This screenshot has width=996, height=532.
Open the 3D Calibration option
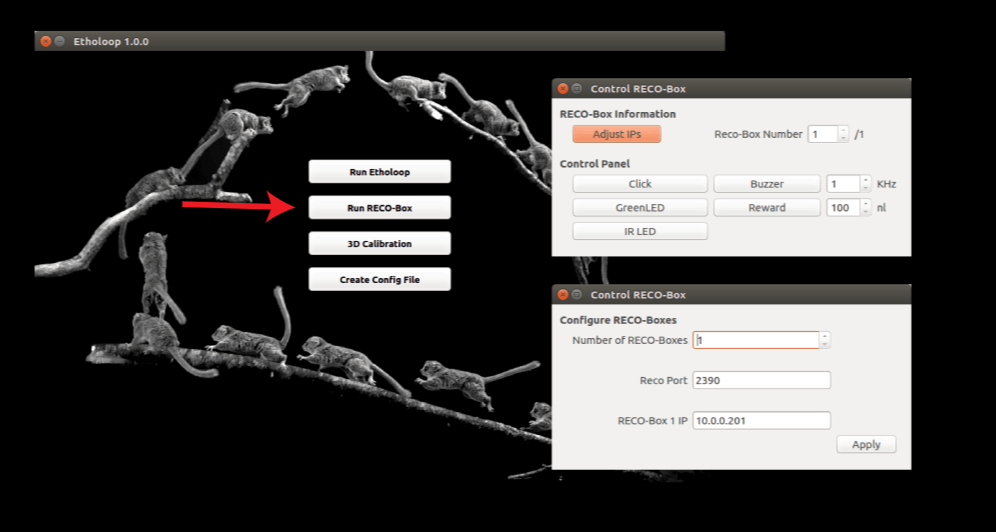[x=379, y=244]
